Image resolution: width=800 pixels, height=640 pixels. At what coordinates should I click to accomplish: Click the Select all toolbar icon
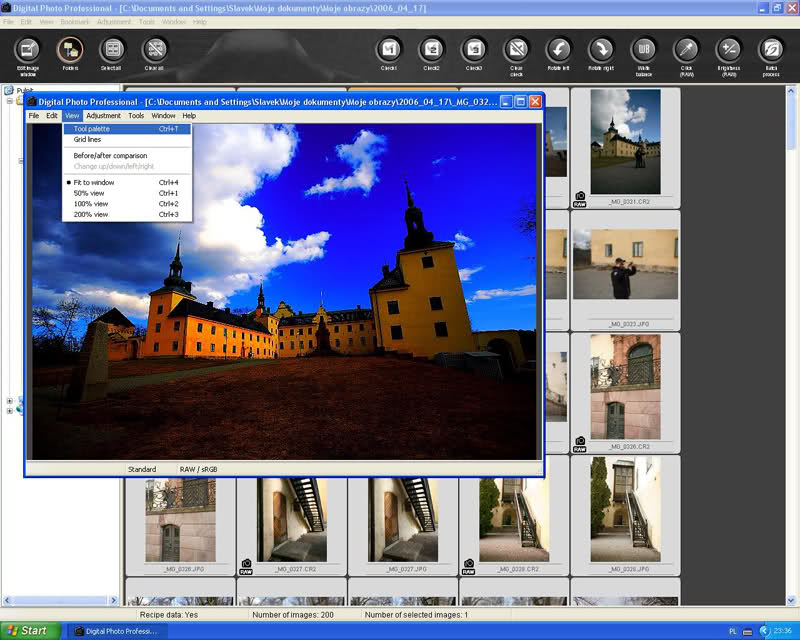(x=112, y=50)
